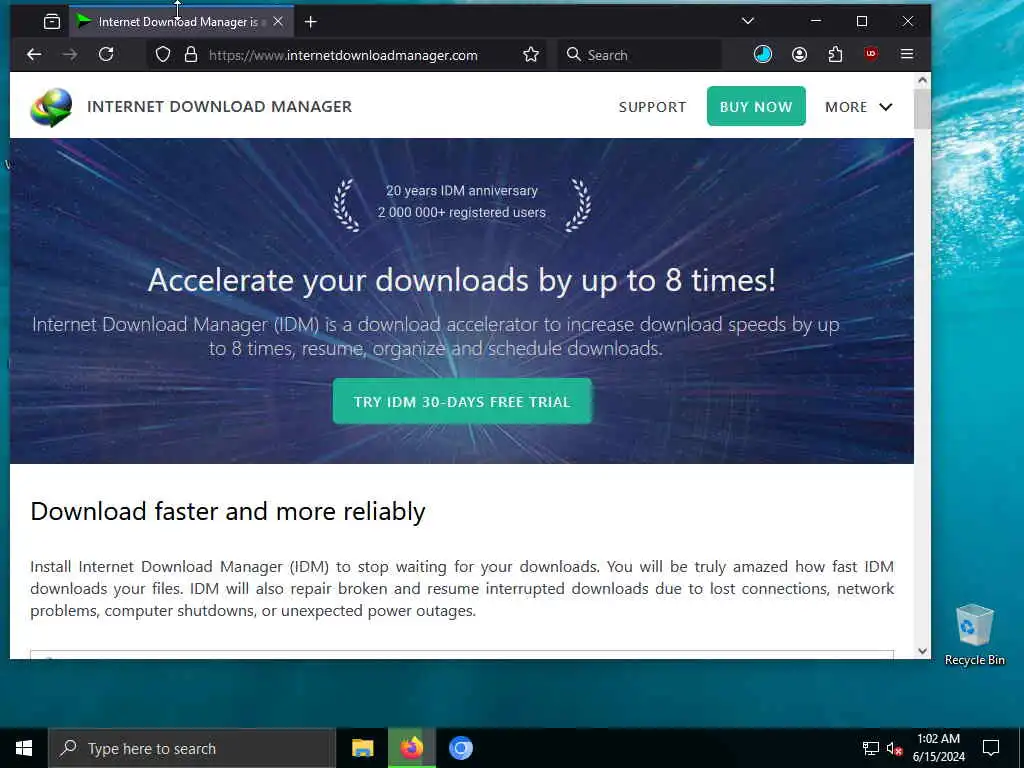
Task: Open Firefox hamburger application menu
Action: pos(906,54)
